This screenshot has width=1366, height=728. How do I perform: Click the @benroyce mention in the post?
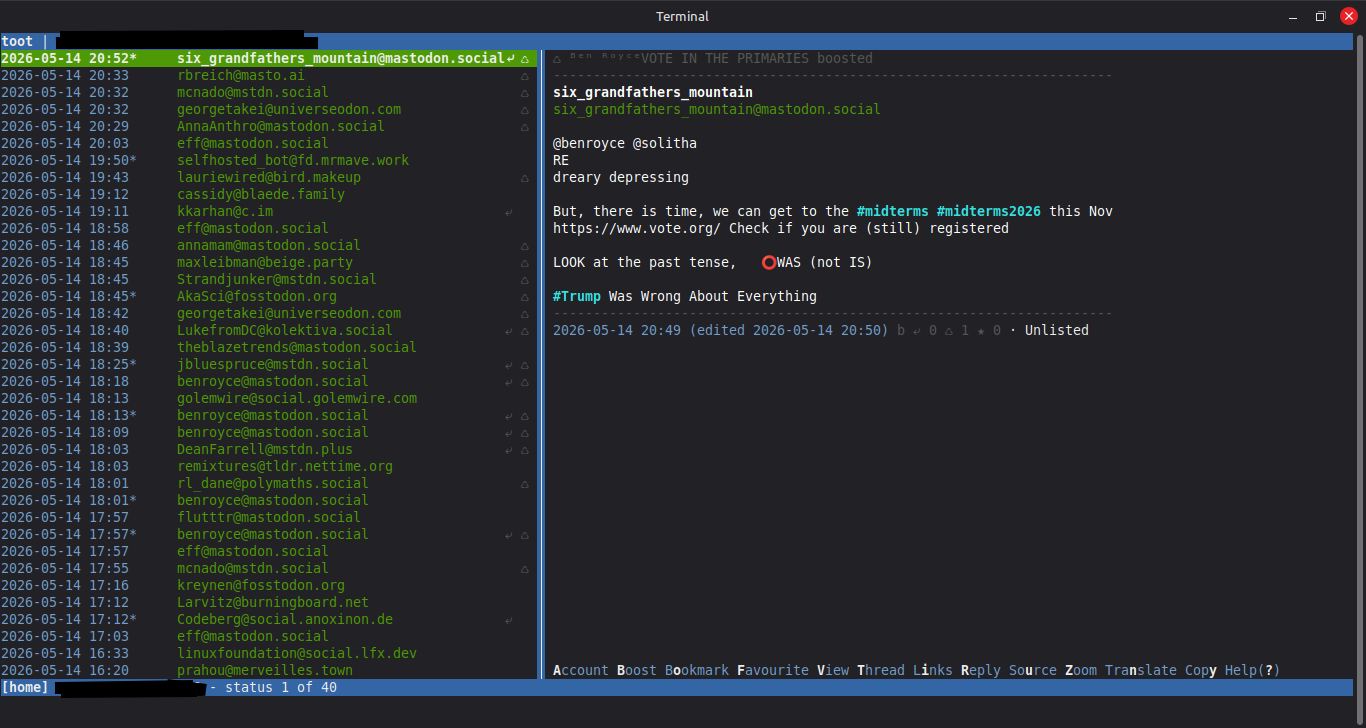coord(589,143)
